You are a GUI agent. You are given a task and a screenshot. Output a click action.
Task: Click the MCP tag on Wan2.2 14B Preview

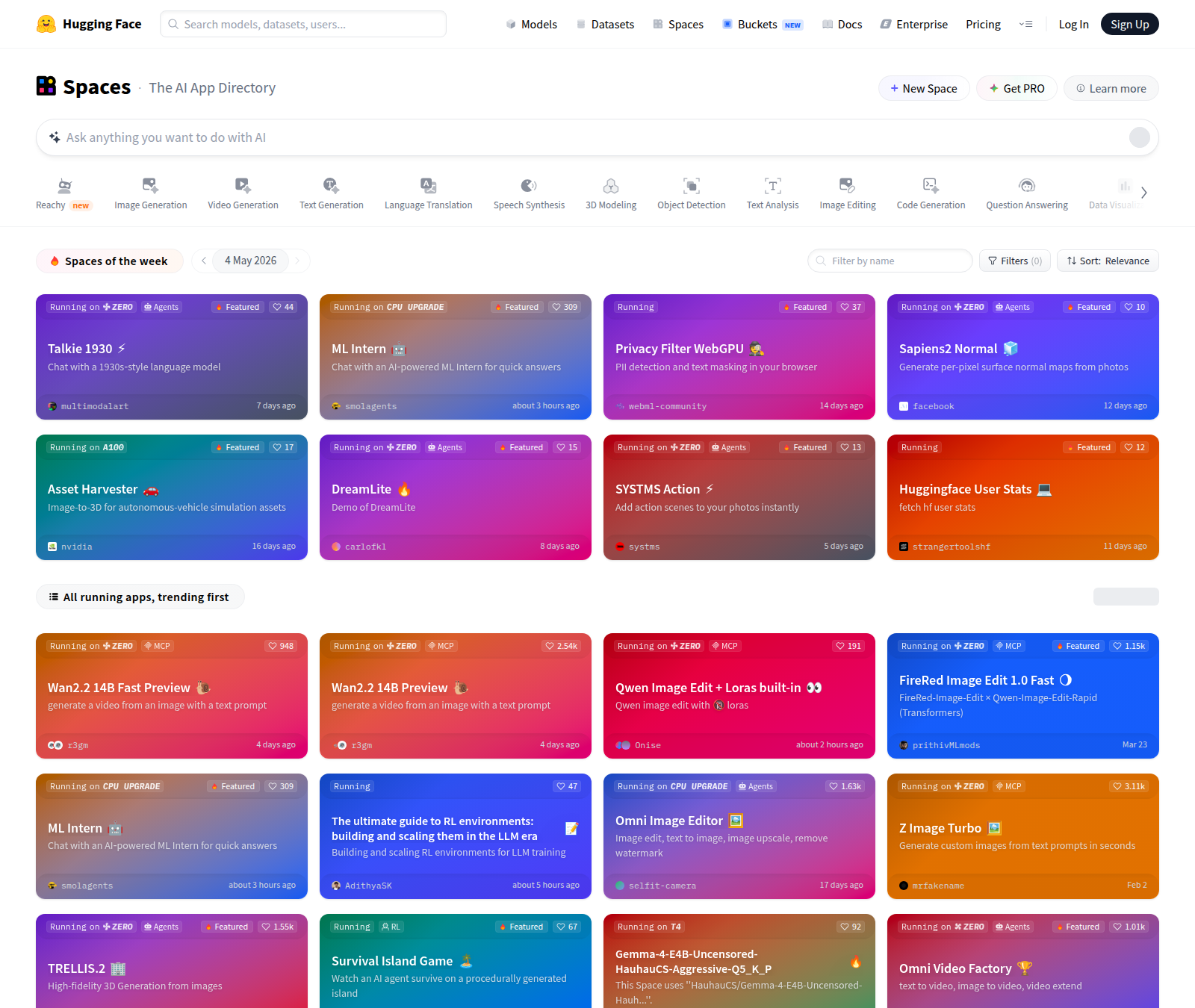coord(441,646)
